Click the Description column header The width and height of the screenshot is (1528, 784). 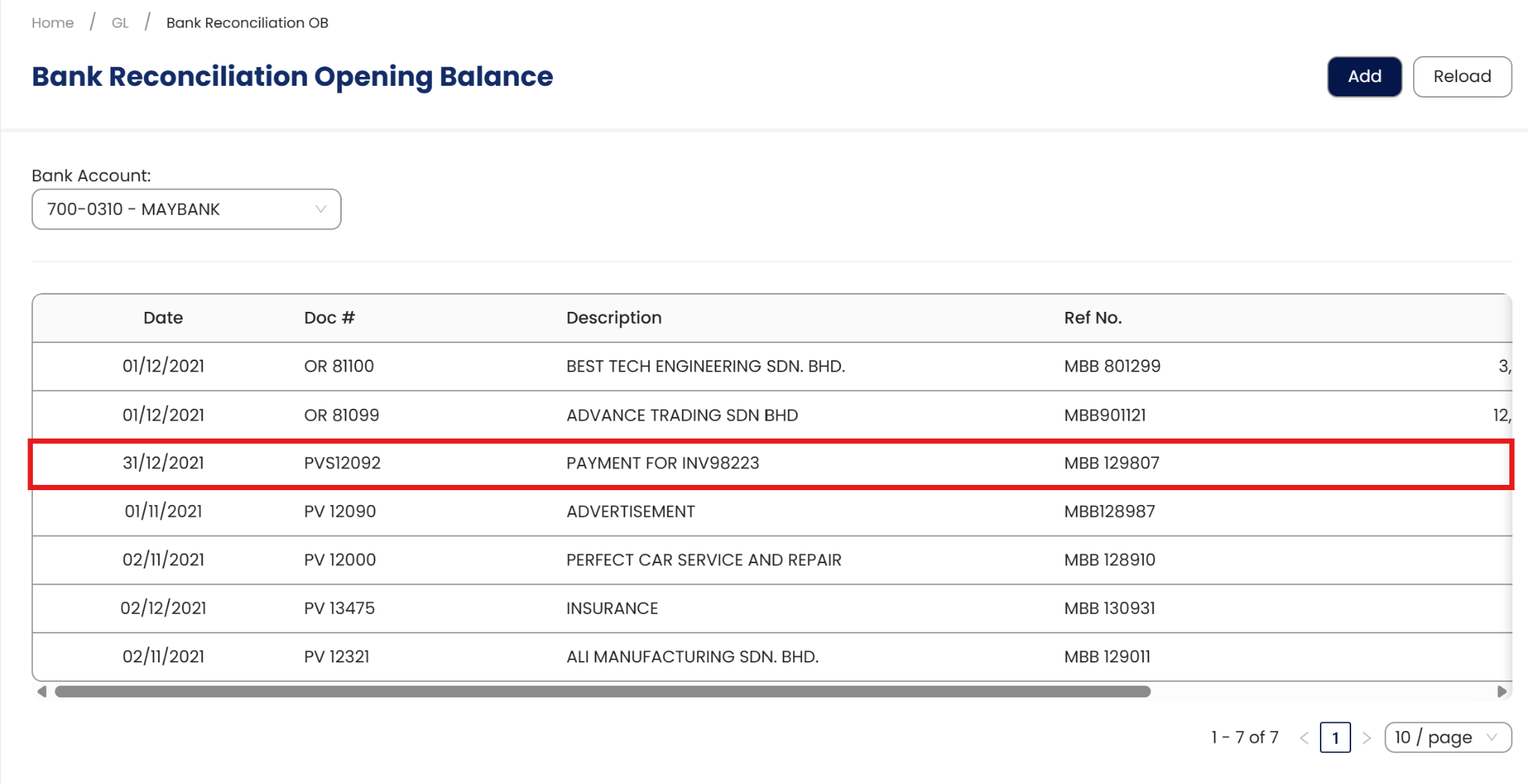(x=613, y=318)
